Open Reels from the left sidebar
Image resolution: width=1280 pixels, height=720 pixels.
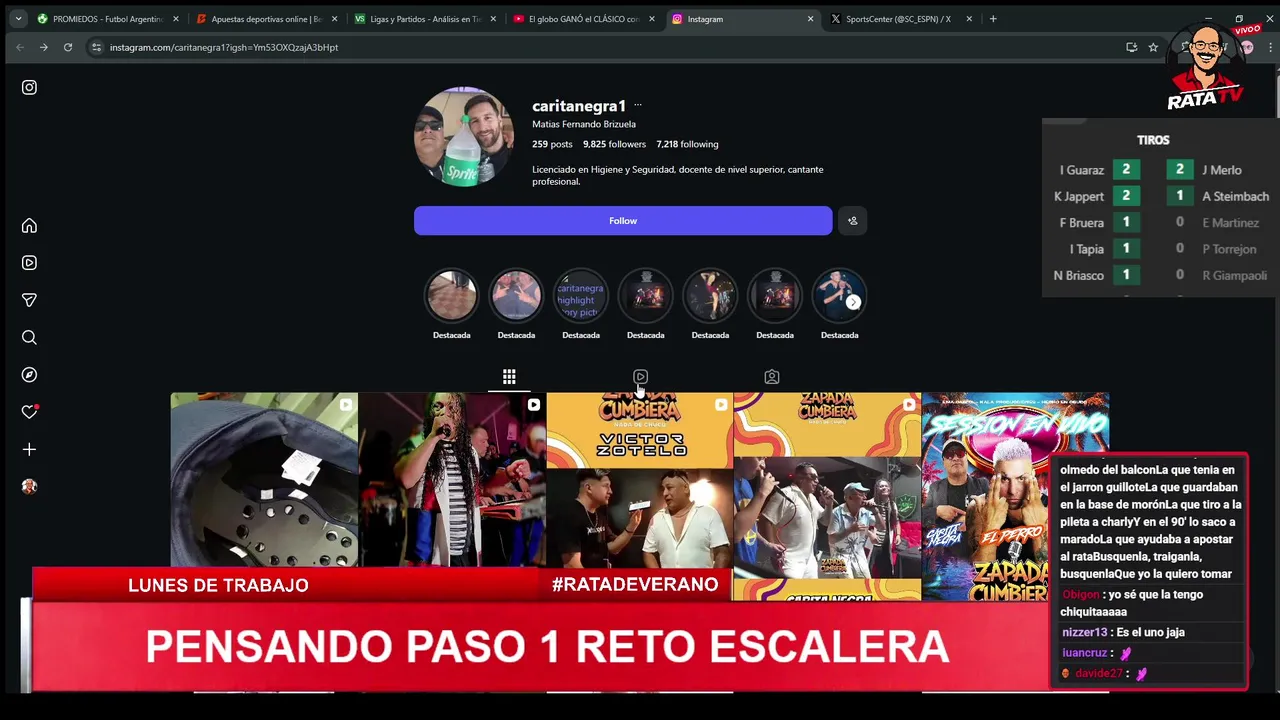coord(29,263)
